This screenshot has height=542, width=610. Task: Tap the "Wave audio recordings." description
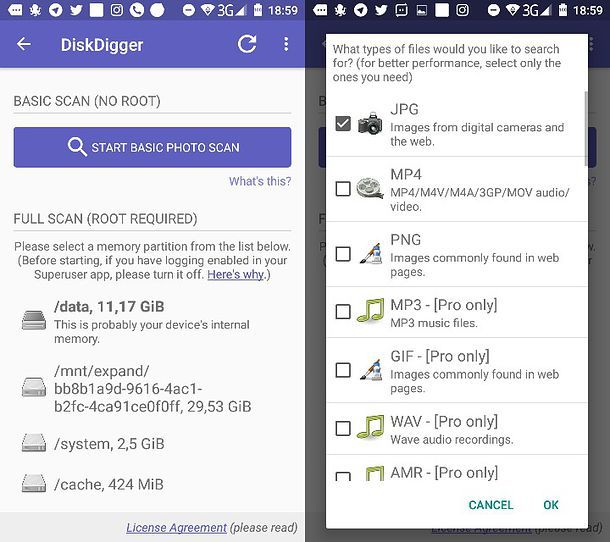coord(452,440)
